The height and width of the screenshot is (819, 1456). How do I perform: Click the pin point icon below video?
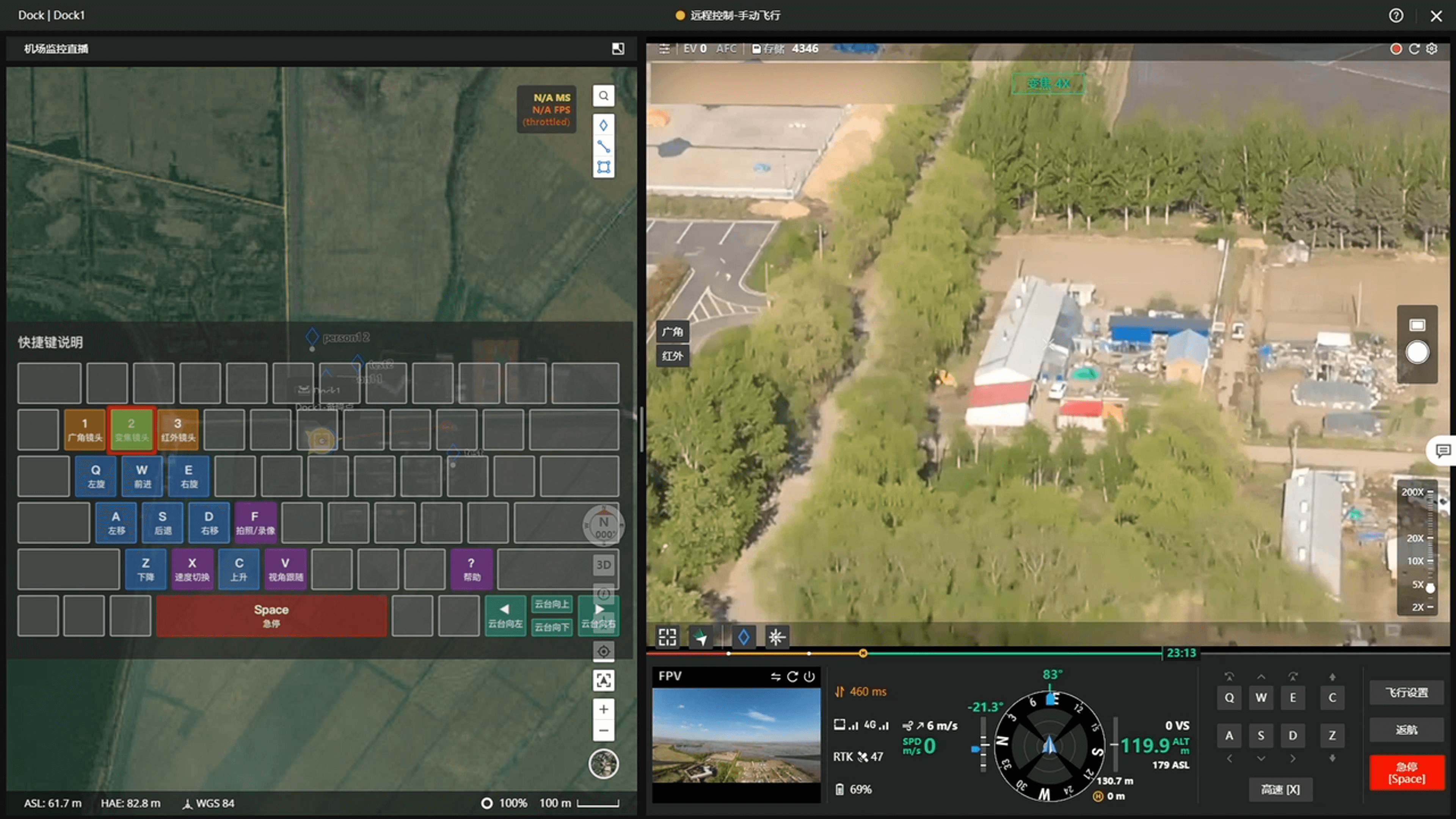(x=743, y=637)
